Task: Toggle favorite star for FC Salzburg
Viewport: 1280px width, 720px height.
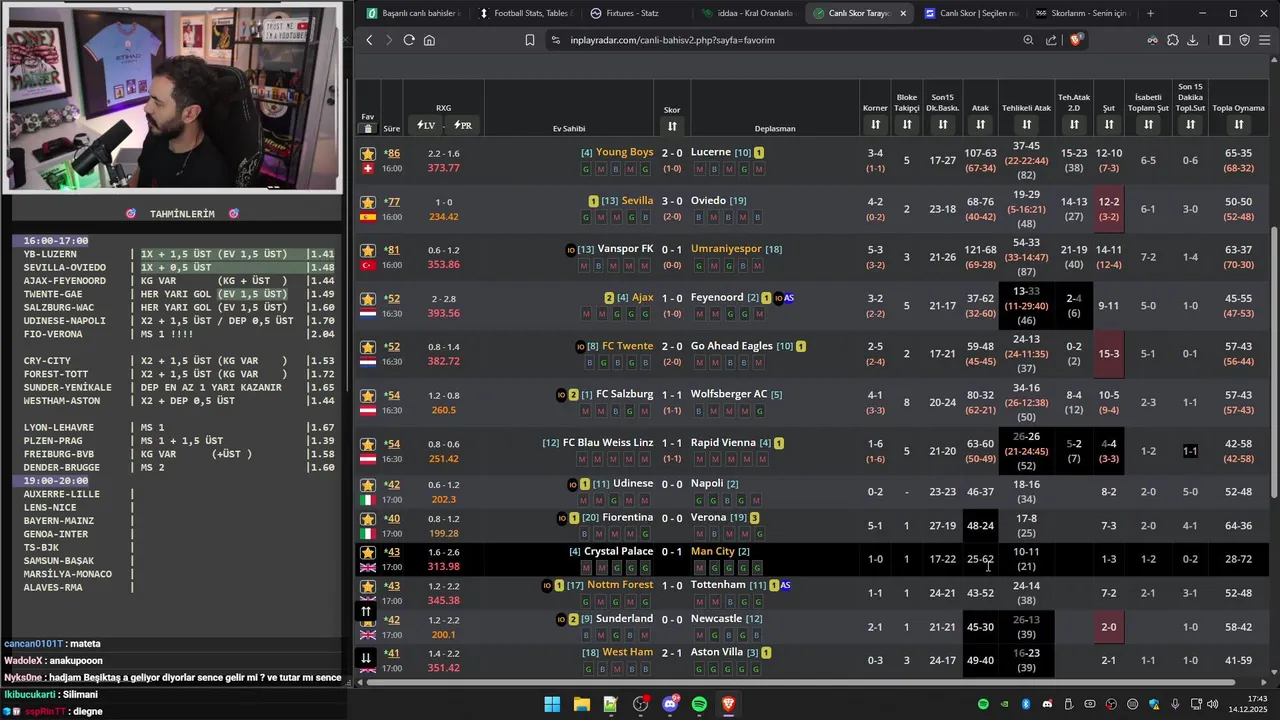Action: point(368,395)
